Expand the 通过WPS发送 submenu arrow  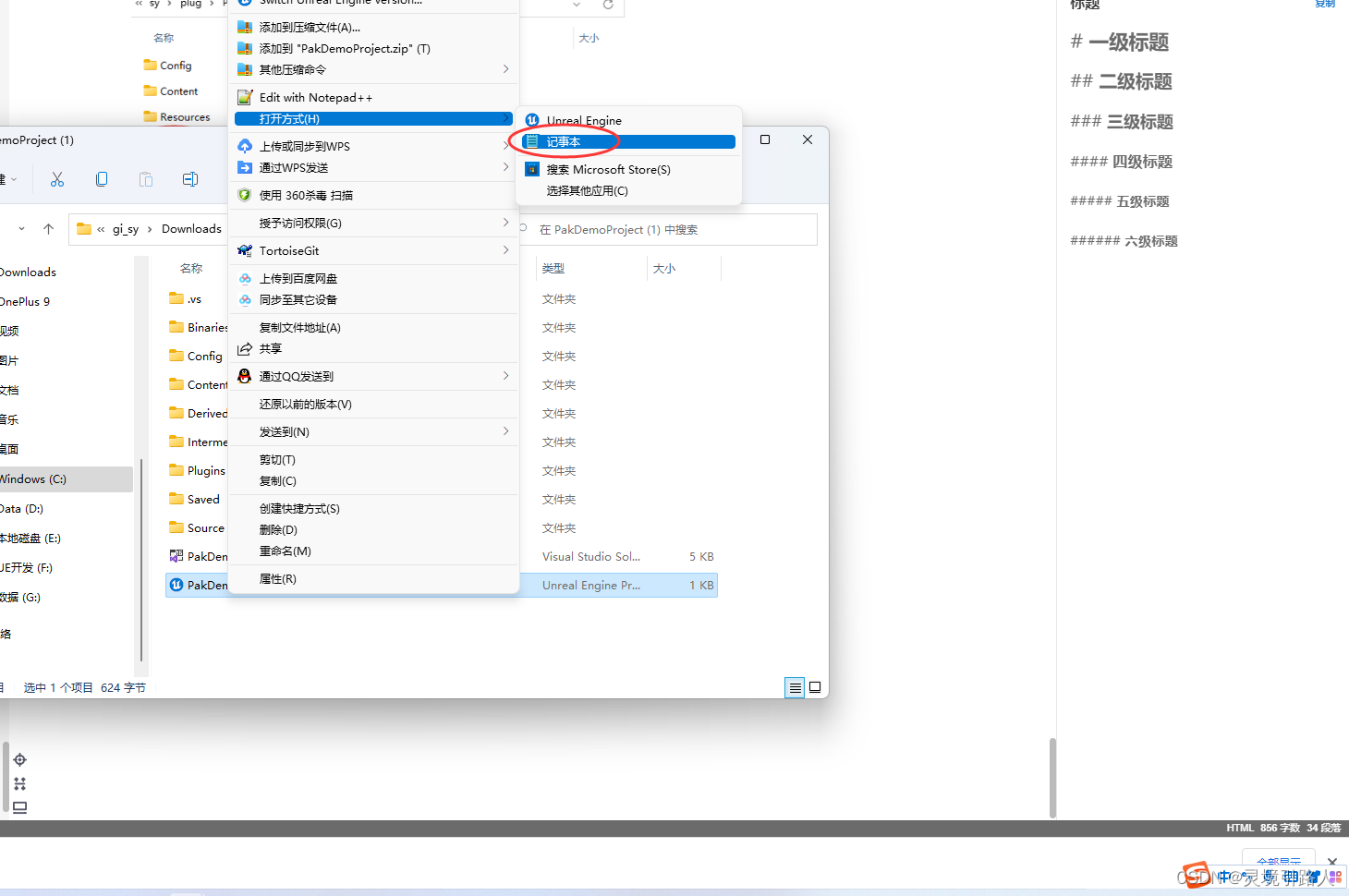click(505, 167)
